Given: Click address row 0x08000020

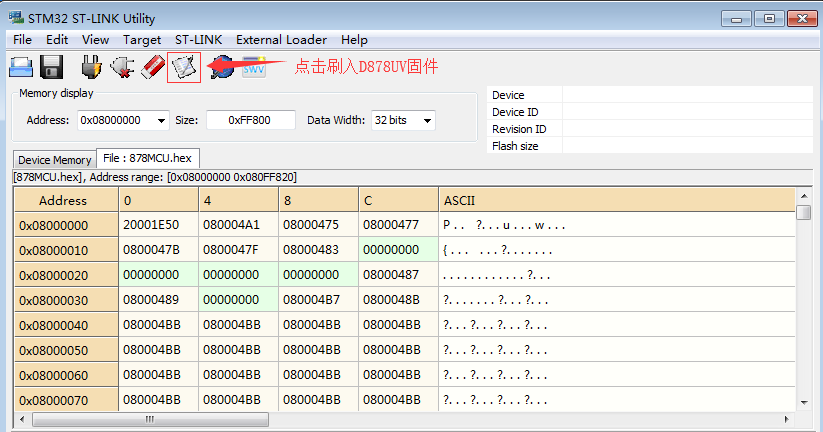Looking at the screenshot, I should coord(66,275).
